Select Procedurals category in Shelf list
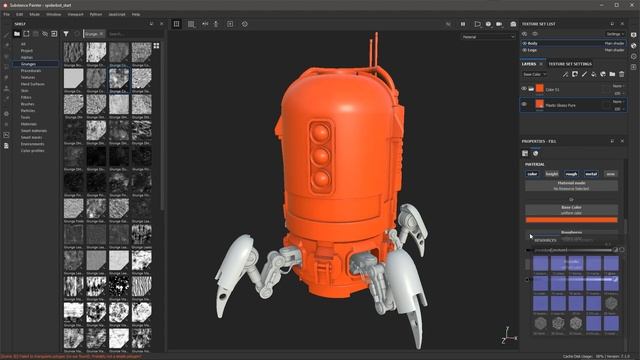 [x=31, y=71]
